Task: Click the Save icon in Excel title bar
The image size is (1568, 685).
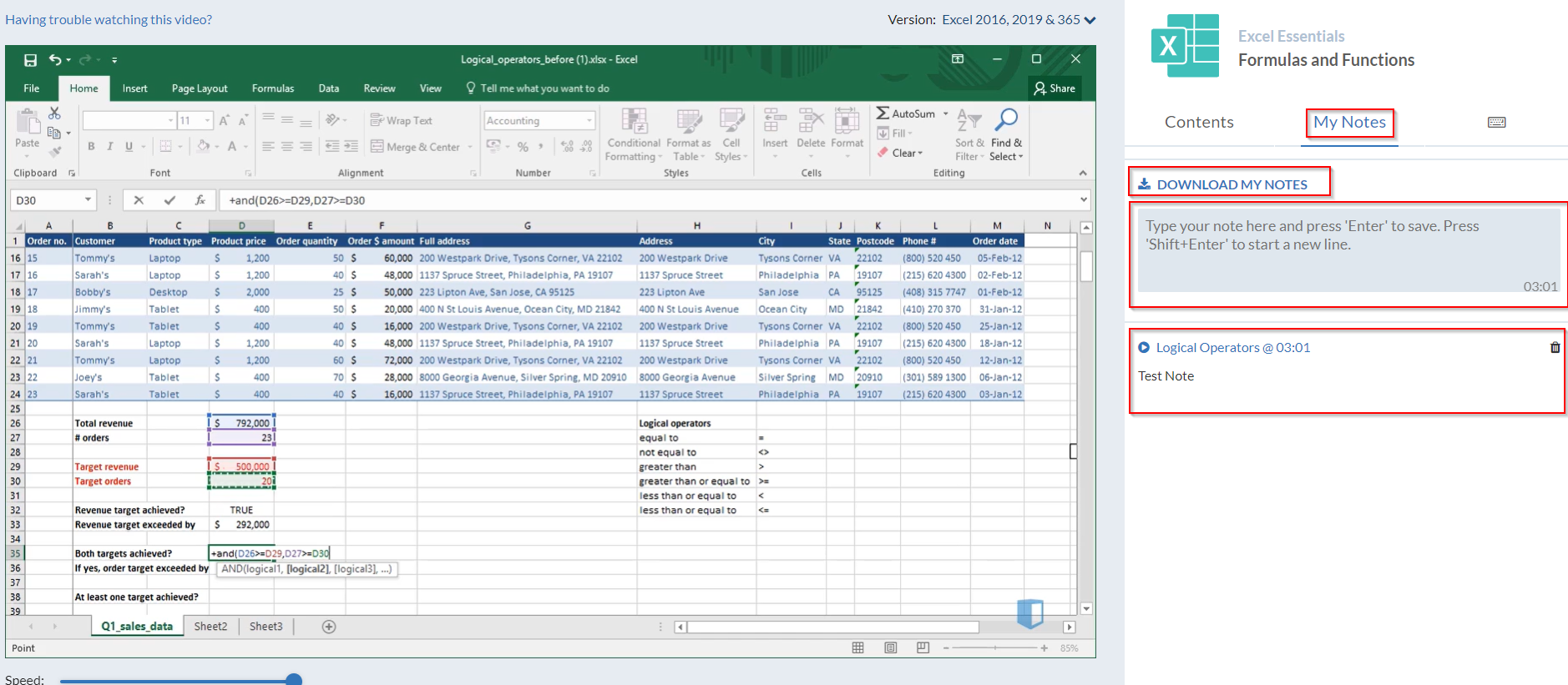Action: click(31, 60)
